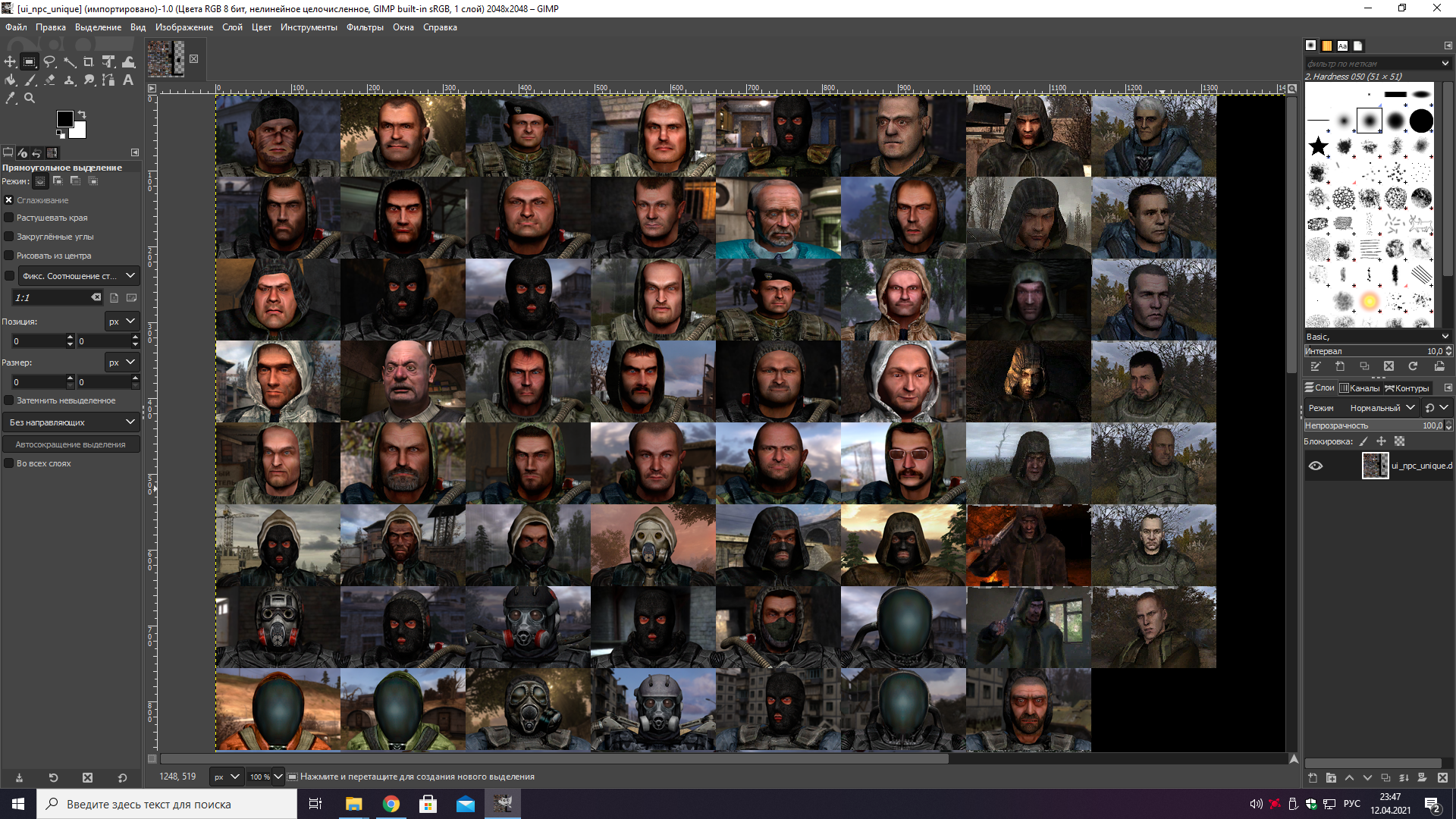Open the Инструменты menu

[x=309, y=27]
